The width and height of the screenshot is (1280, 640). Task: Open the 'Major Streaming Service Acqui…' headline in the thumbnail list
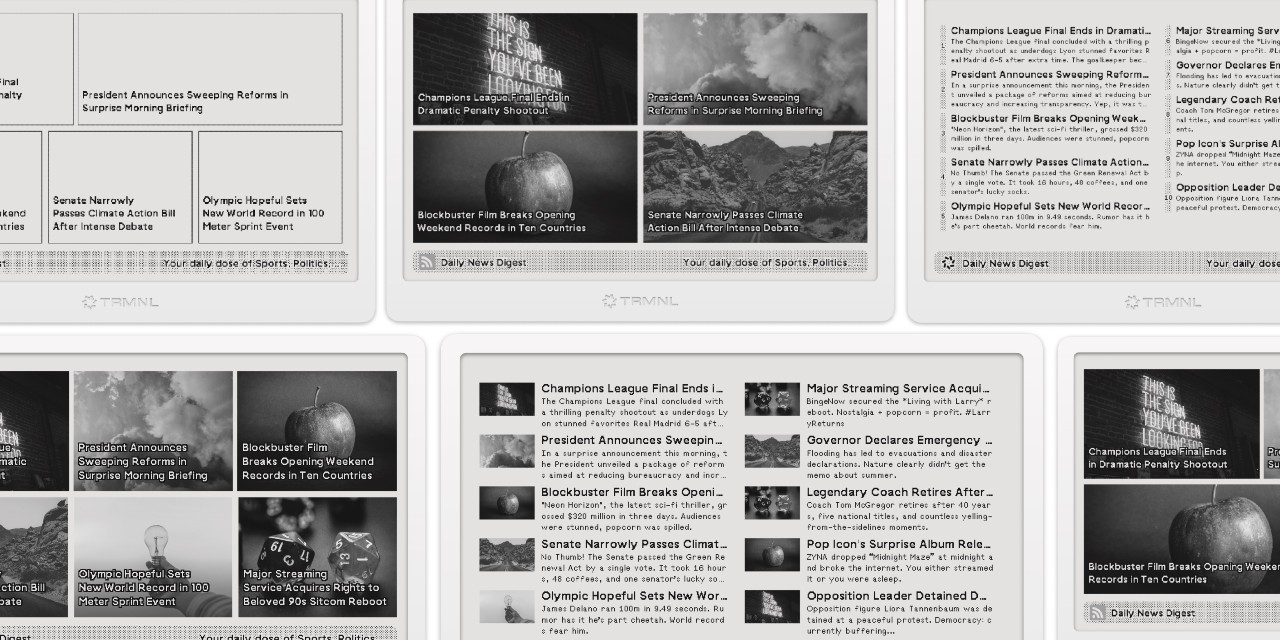point(899,388)
